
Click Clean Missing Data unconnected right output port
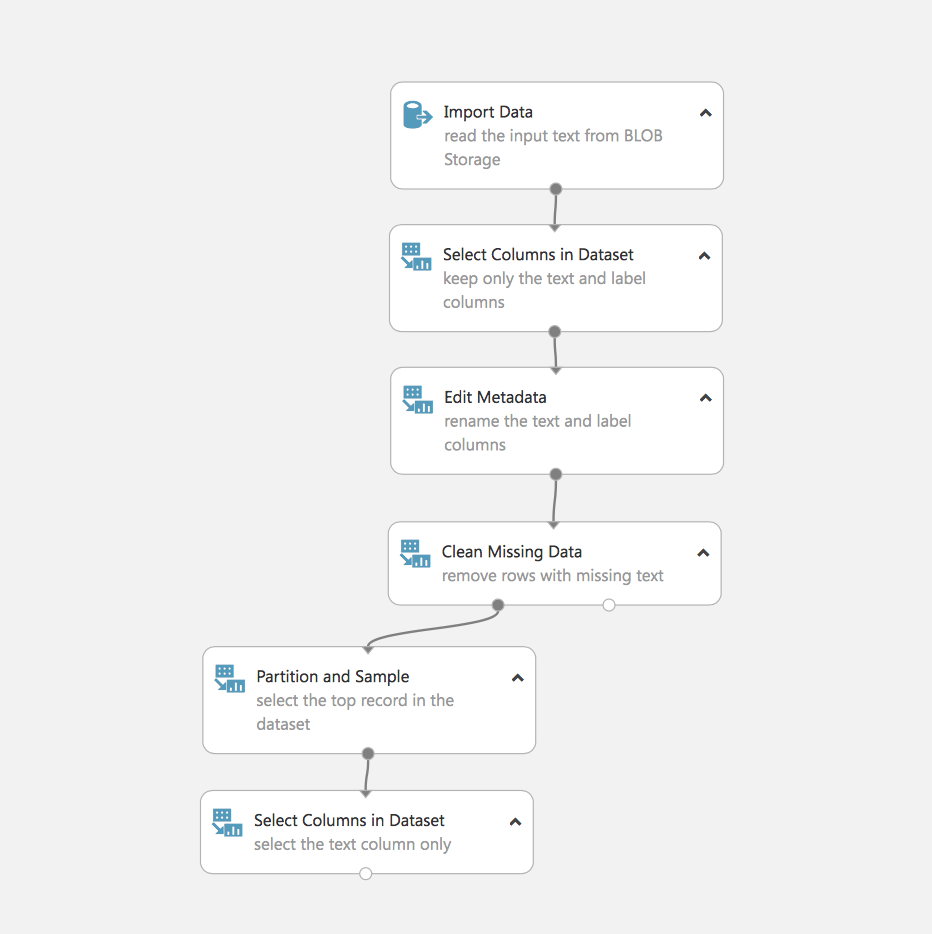coord(609,605)
